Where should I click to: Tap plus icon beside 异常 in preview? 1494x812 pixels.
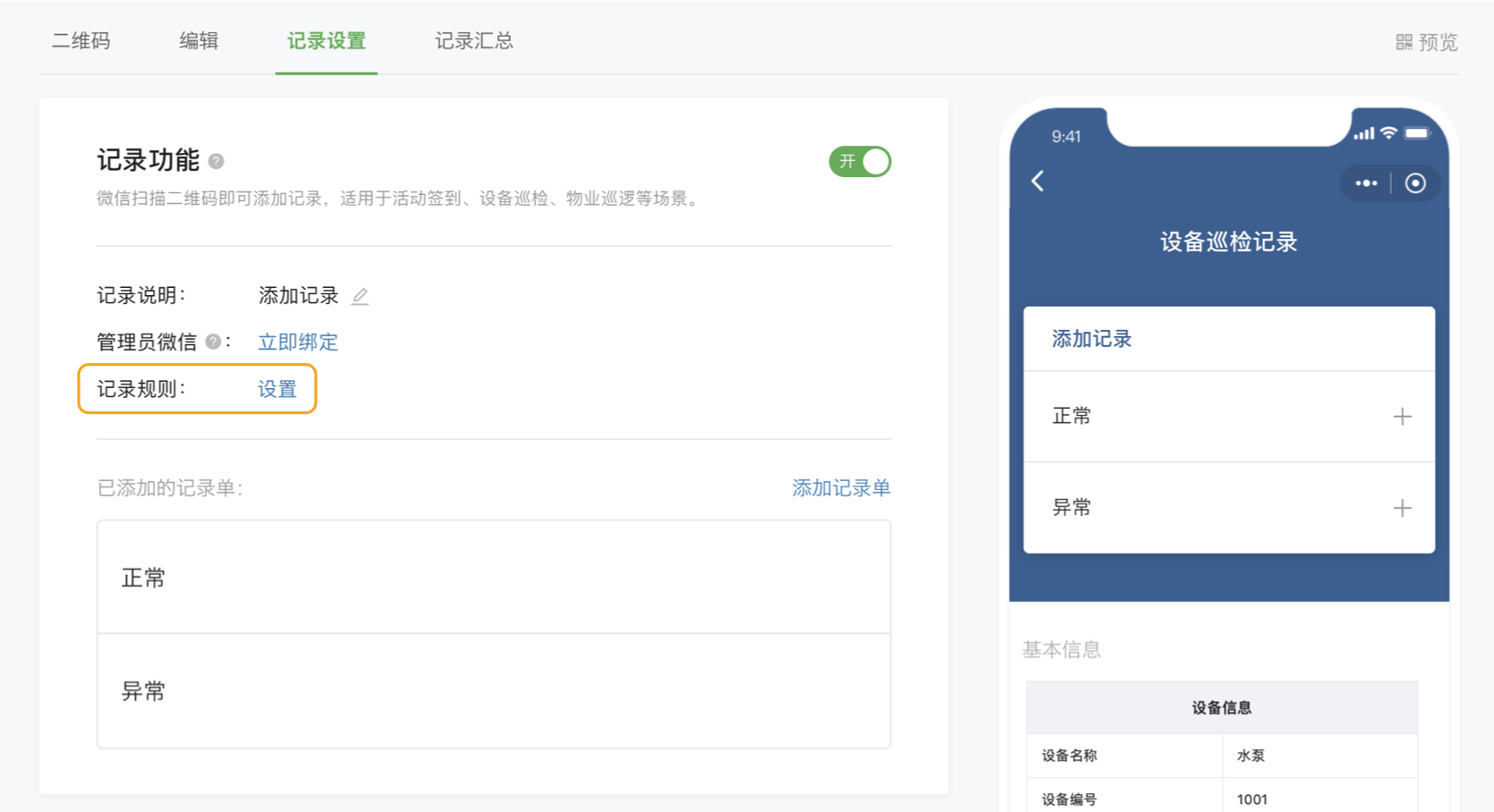pos(1402,508)
